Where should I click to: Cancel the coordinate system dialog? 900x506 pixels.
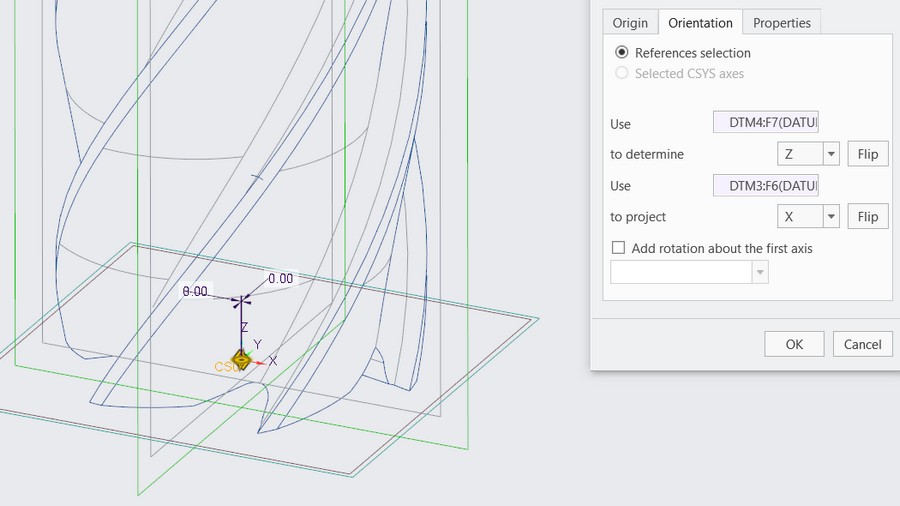(863, 344)
